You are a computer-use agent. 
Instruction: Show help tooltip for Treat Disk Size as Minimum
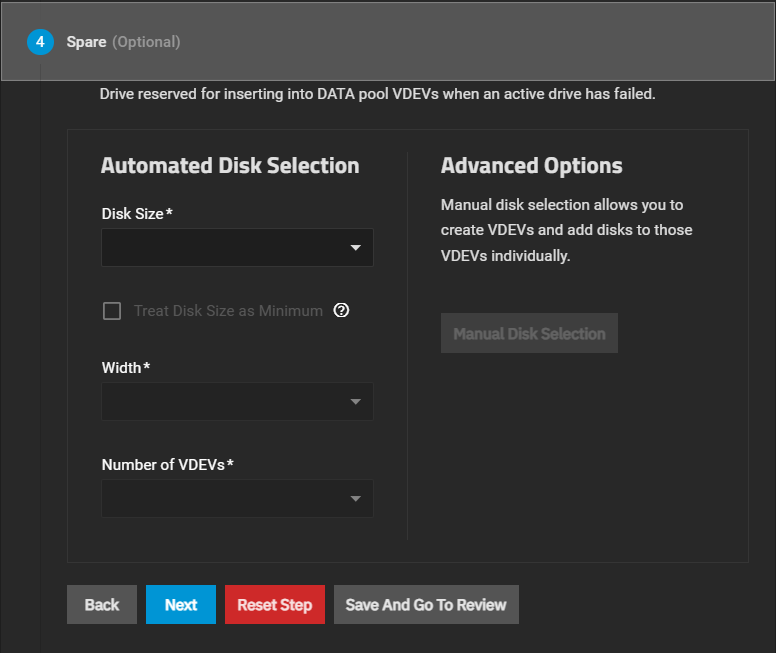click(341, 311)
